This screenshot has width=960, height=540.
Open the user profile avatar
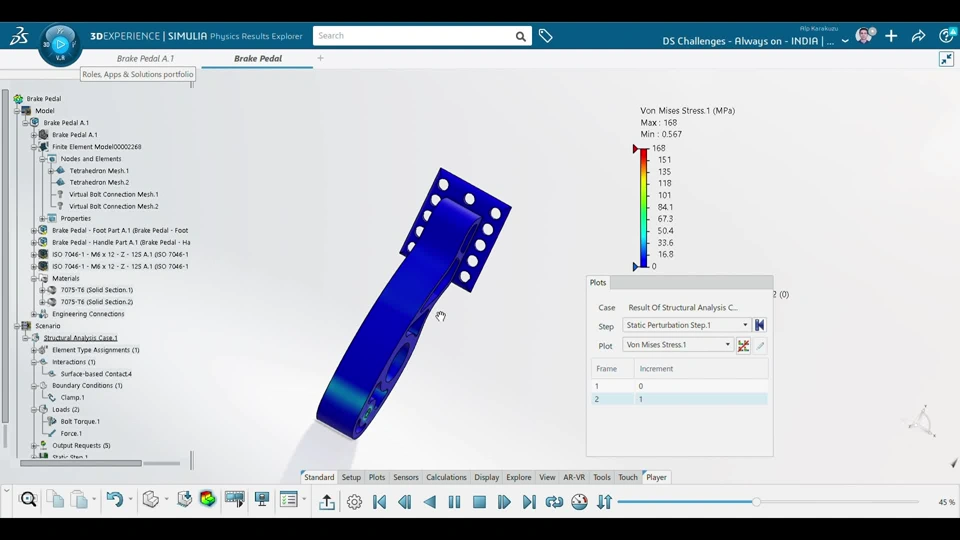pos(865,36)
